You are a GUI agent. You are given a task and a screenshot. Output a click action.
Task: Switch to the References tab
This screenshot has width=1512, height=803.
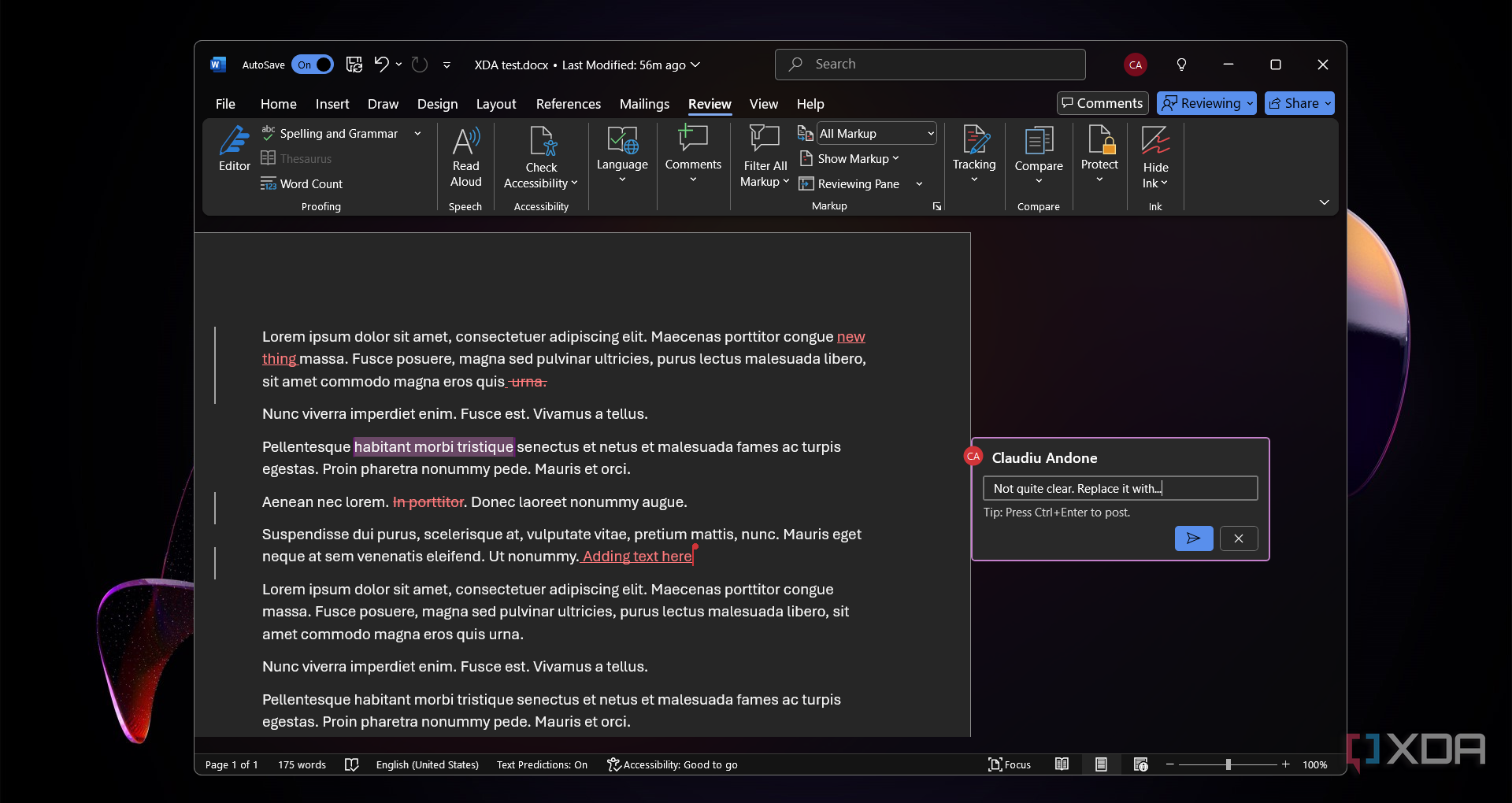pos(568,104)
